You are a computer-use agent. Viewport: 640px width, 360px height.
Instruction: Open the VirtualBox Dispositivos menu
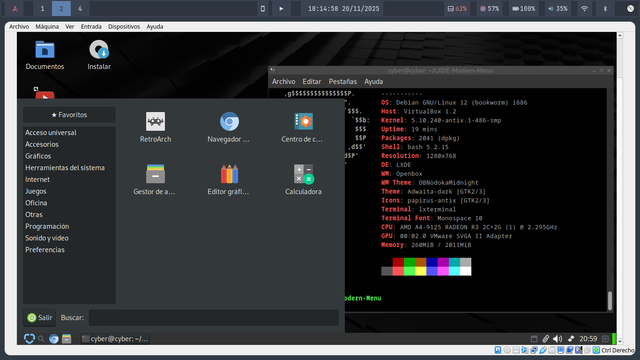pyautogui.click(x=124, y=27)
